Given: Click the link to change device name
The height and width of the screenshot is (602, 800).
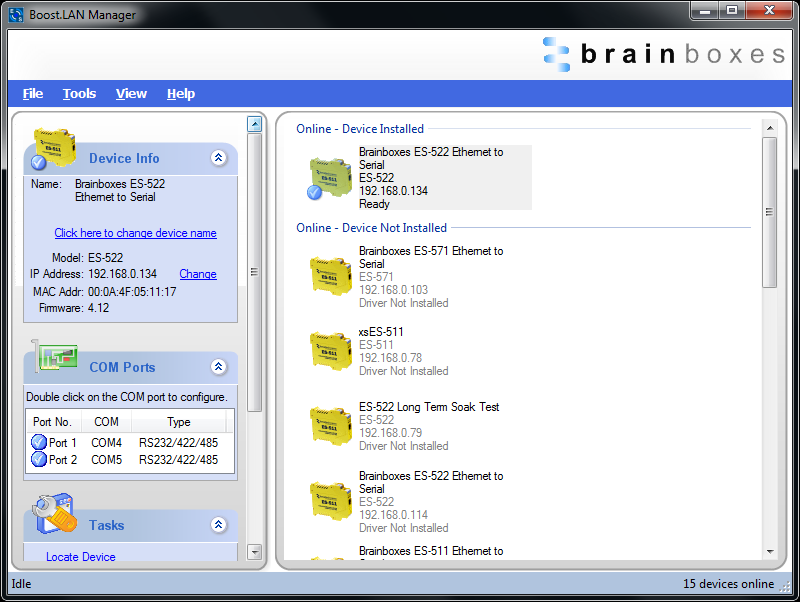Looking at the screenshot, I should click(136, 233).
